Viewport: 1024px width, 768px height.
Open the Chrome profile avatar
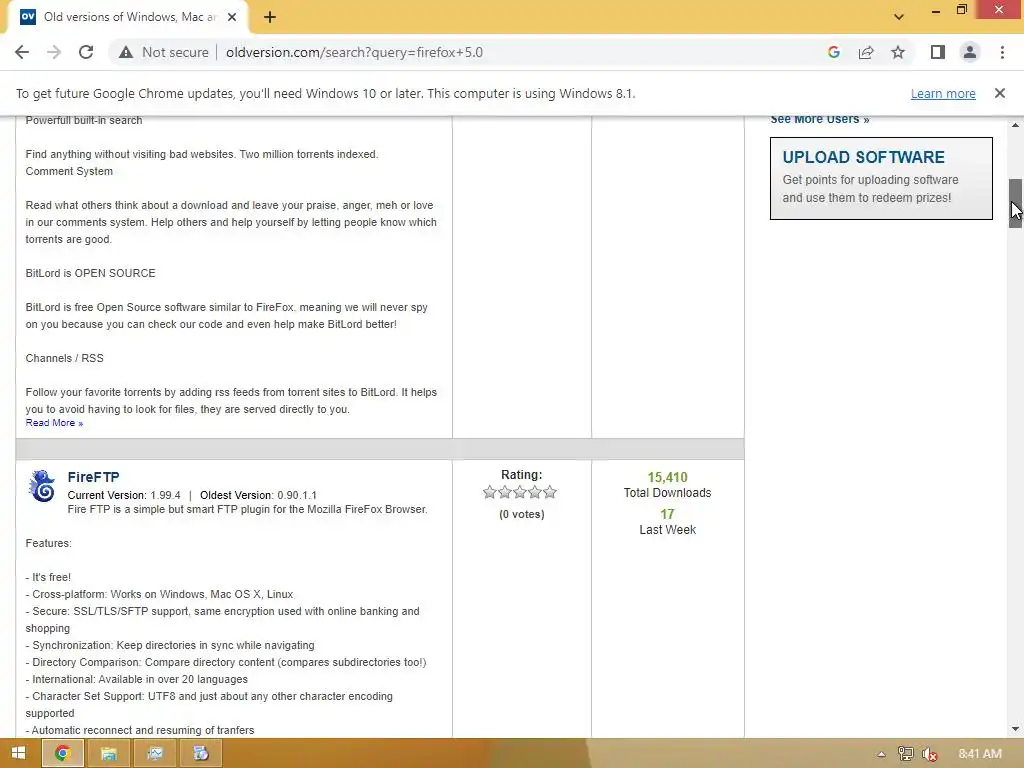click(970, 52)
